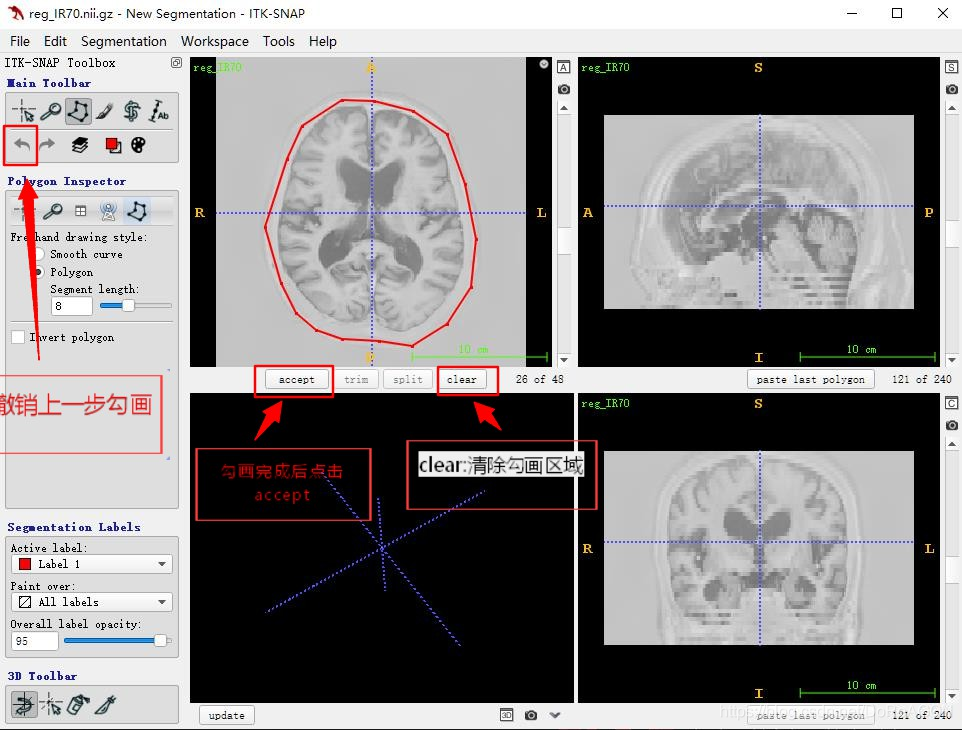The image size is (962, 730).
Task: Take screenshot of sagittal view with camera icon
Action: 952,90
